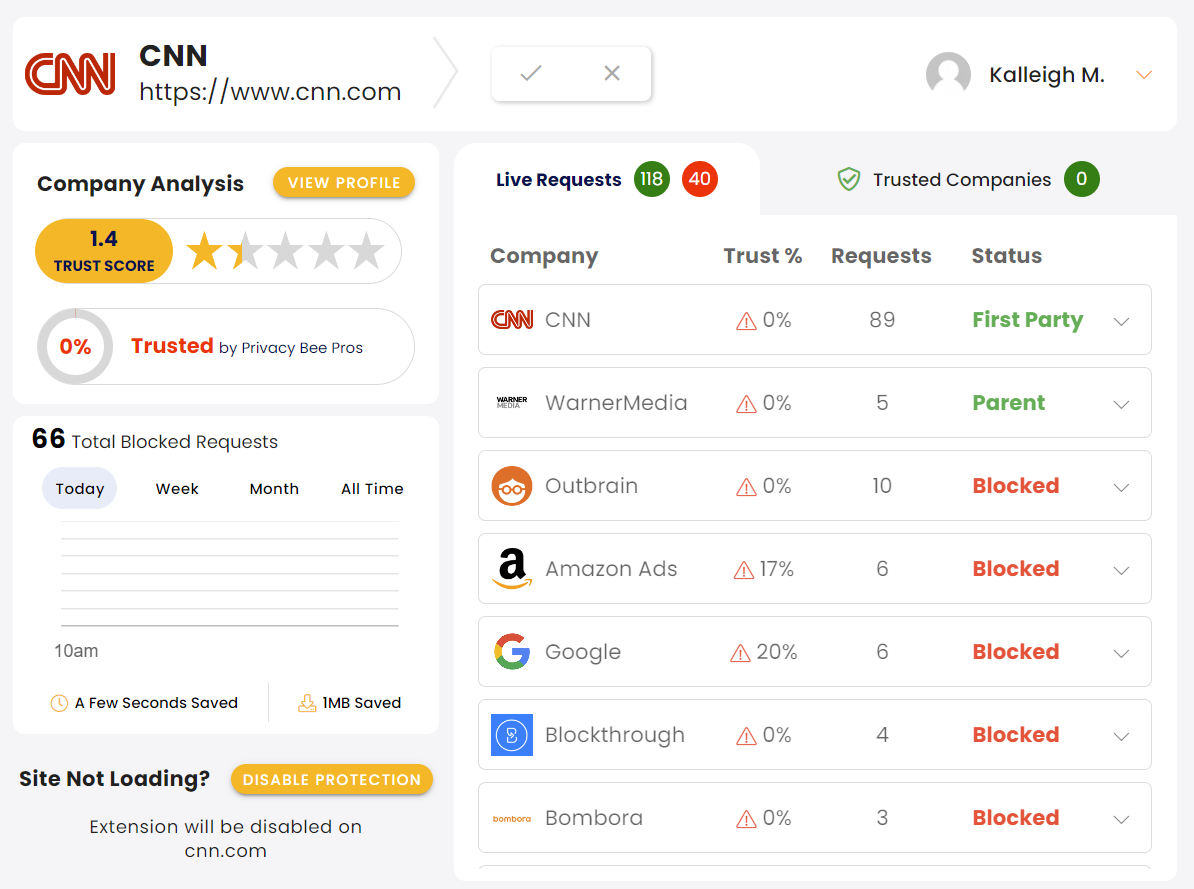Image resolution: width=1194 pixels, height=889 pixels.
Task: Click the Outbrain logo
Action: pos(512,486)
